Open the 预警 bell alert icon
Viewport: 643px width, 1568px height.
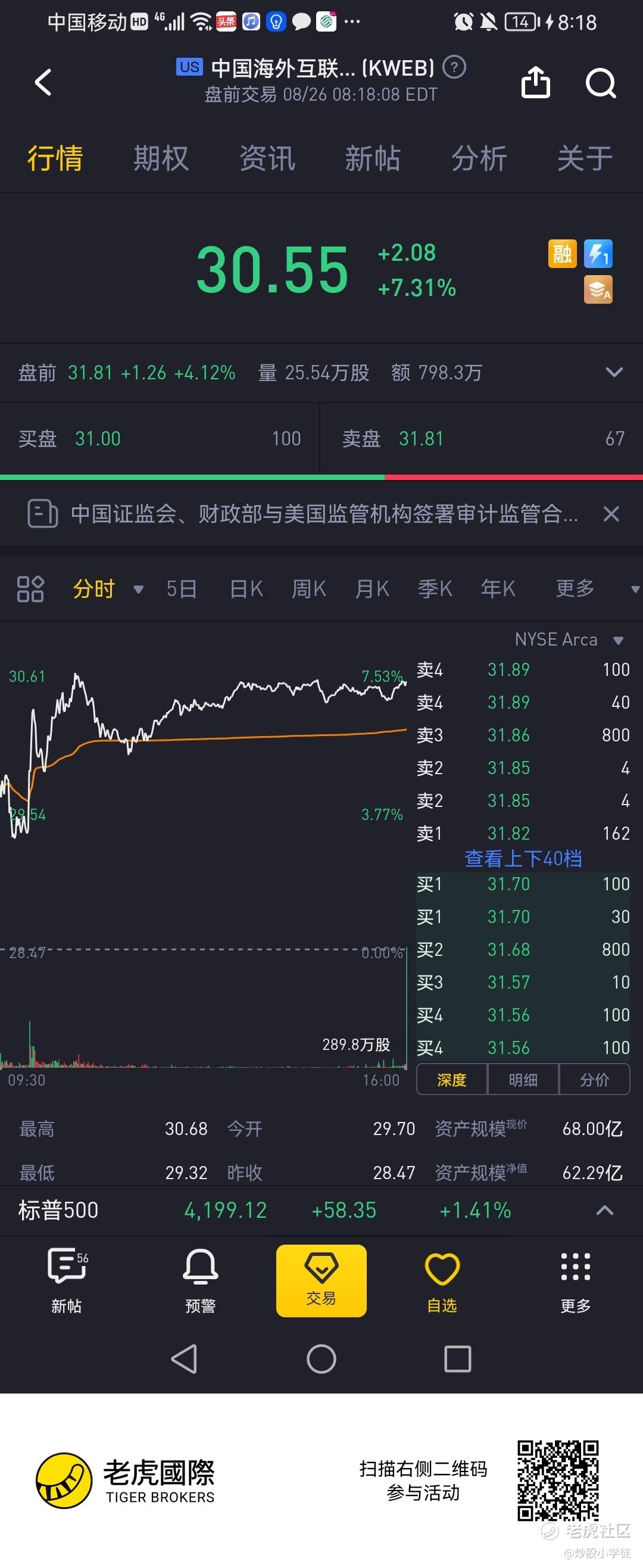coord(200,1280)
